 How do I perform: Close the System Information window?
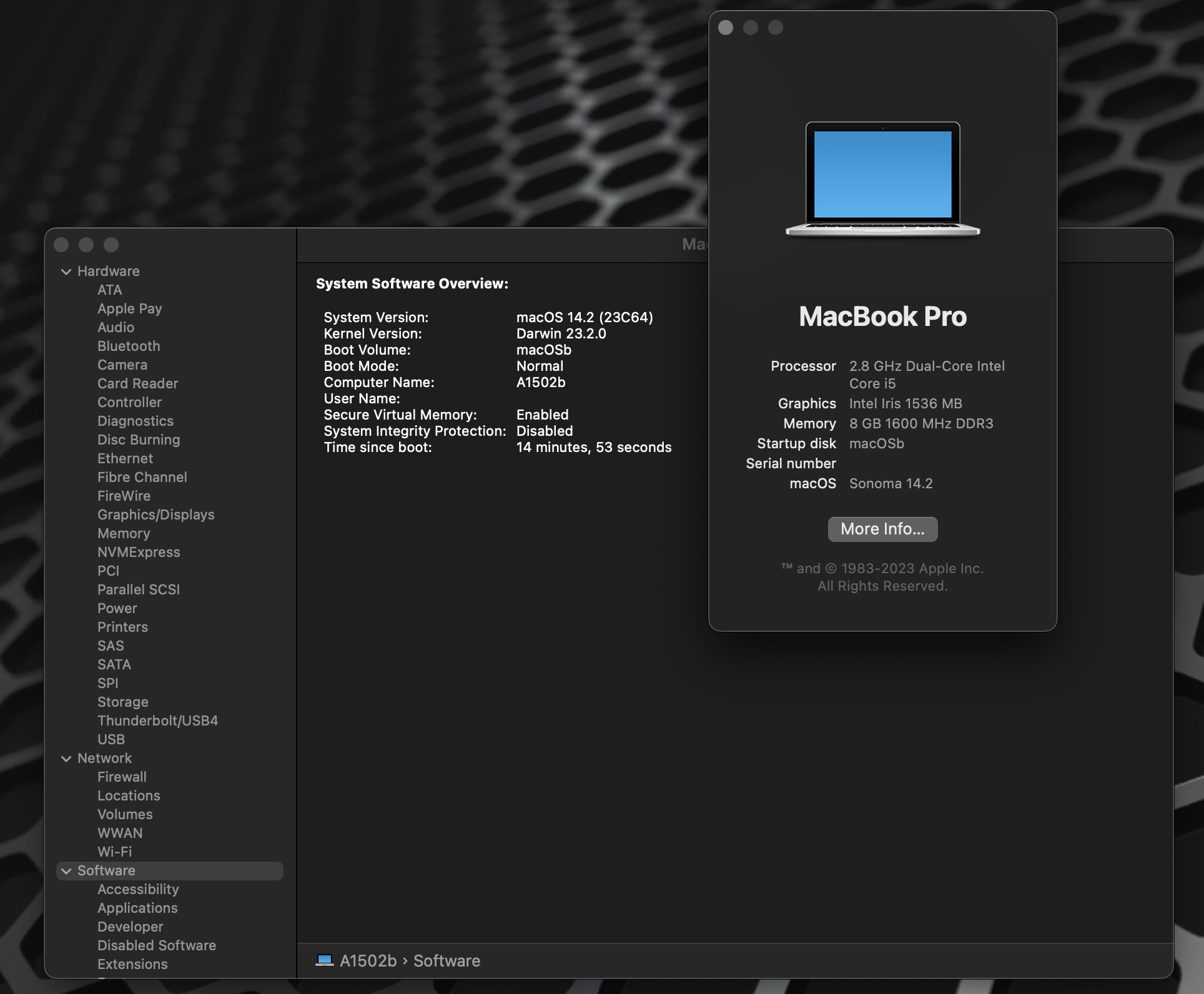click(x=61, y=245)
